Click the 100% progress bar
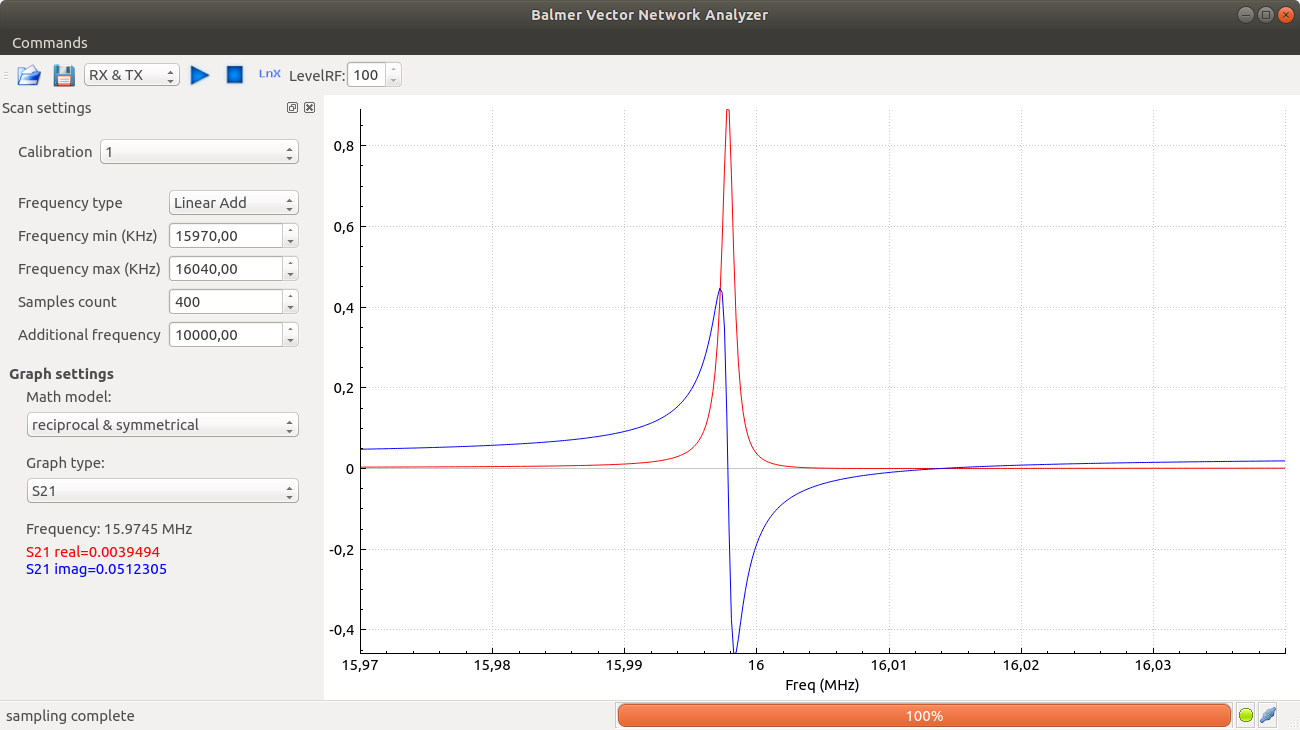The width and height of the screenshot is (1300, 730). click(x=924, y=716)
